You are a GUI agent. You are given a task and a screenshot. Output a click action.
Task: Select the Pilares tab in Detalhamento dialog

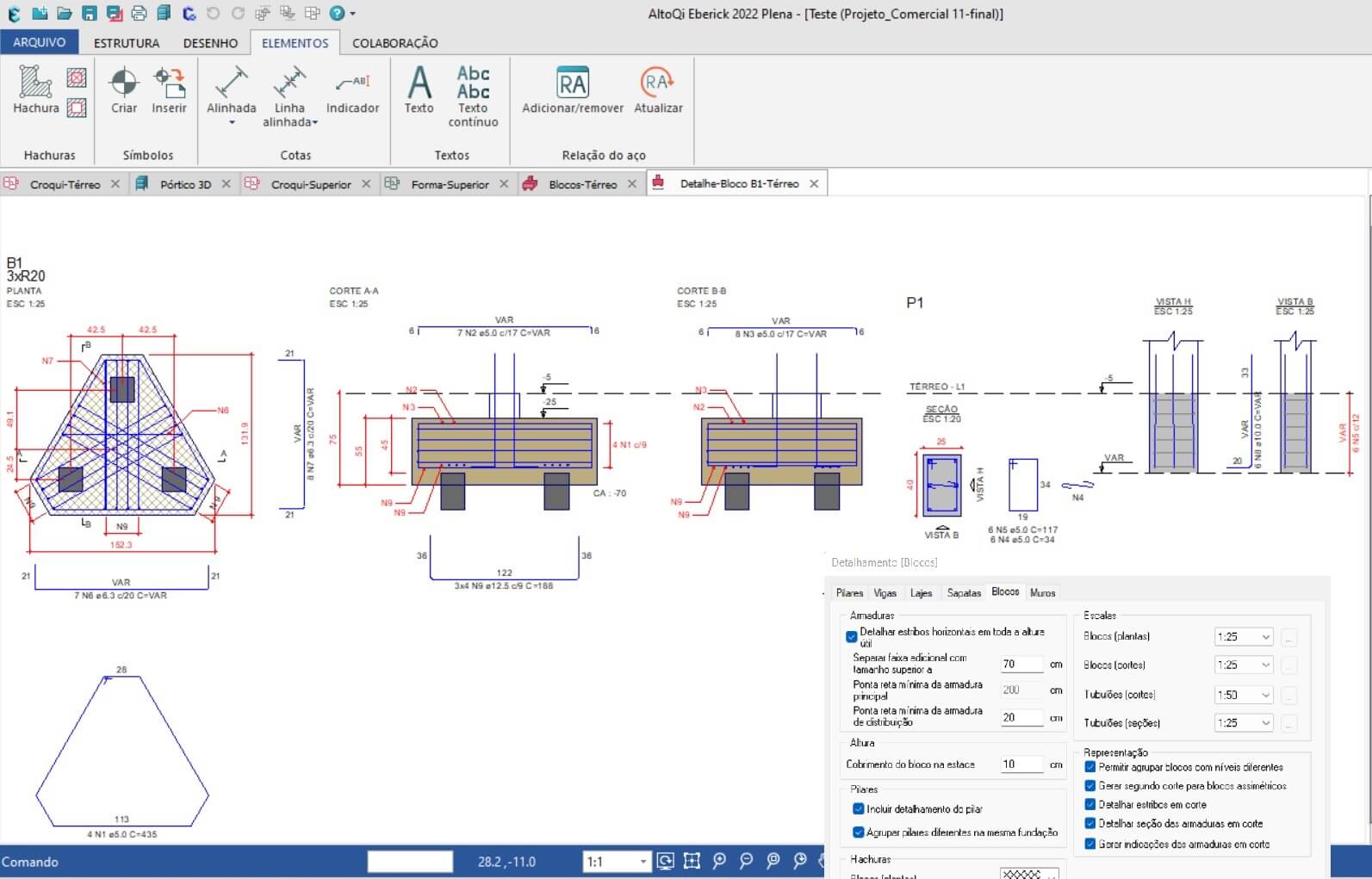point(849,592)
